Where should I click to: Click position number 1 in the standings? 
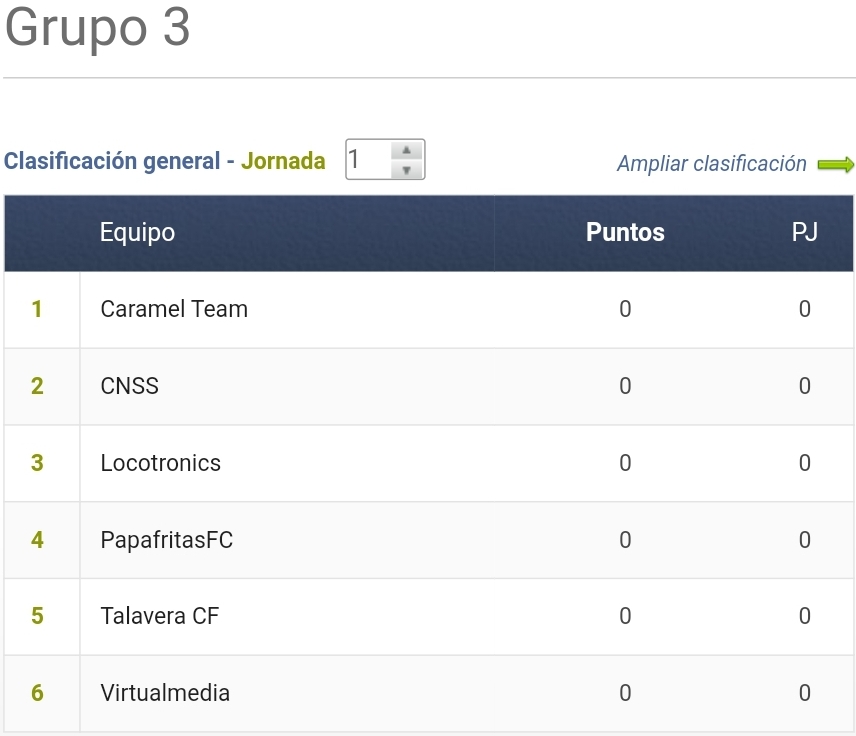coord(37,310)
